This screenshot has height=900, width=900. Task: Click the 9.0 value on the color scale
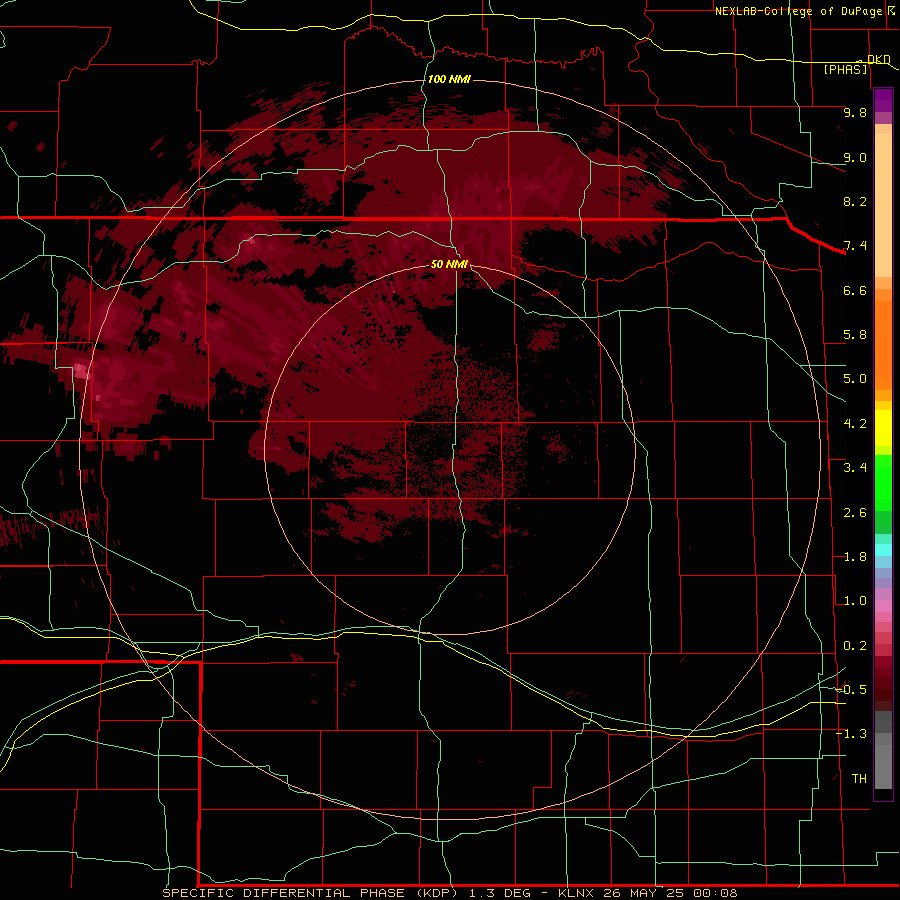pos(855,157)
